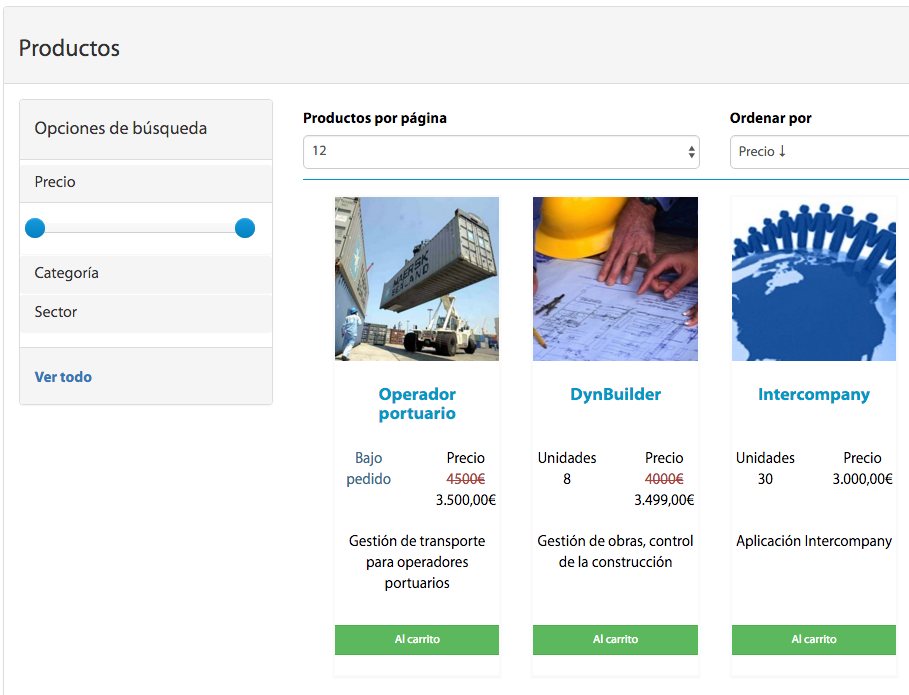Screen dimensions: 909x695
Task: Add Operador portuario to cart
Action: (x=417, y=639)
